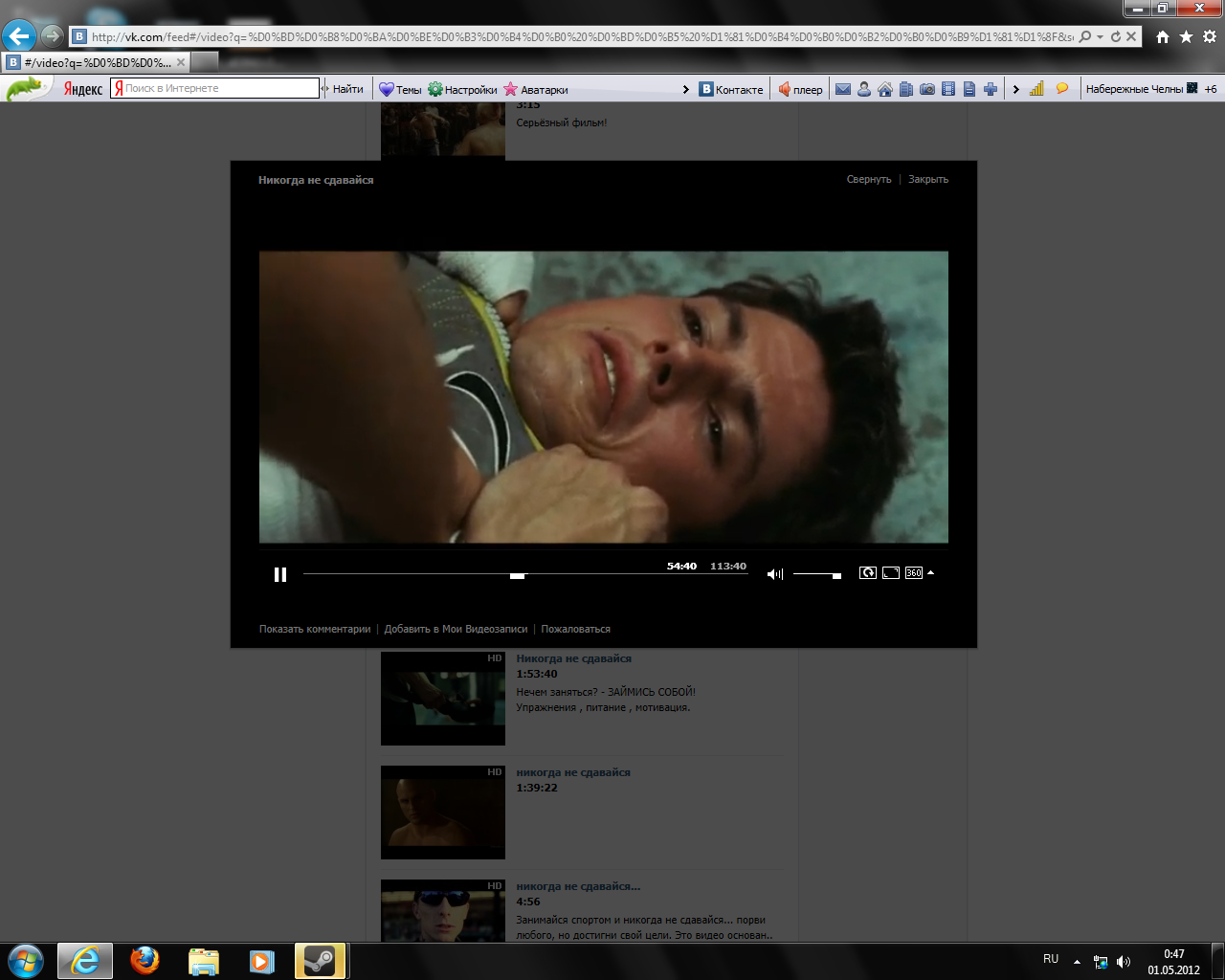Viewport: 1225px width, 980px height.
Task: Open browser Home icon
Action: [1163, 36]
